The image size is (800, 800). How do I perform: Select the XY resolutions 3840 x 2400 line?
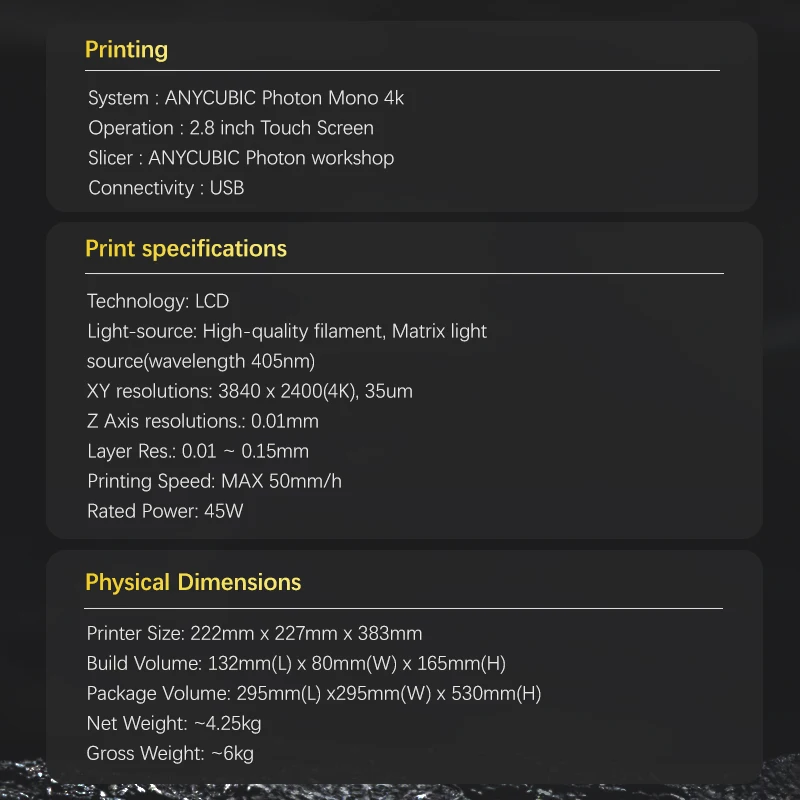[x=250, y=391]
